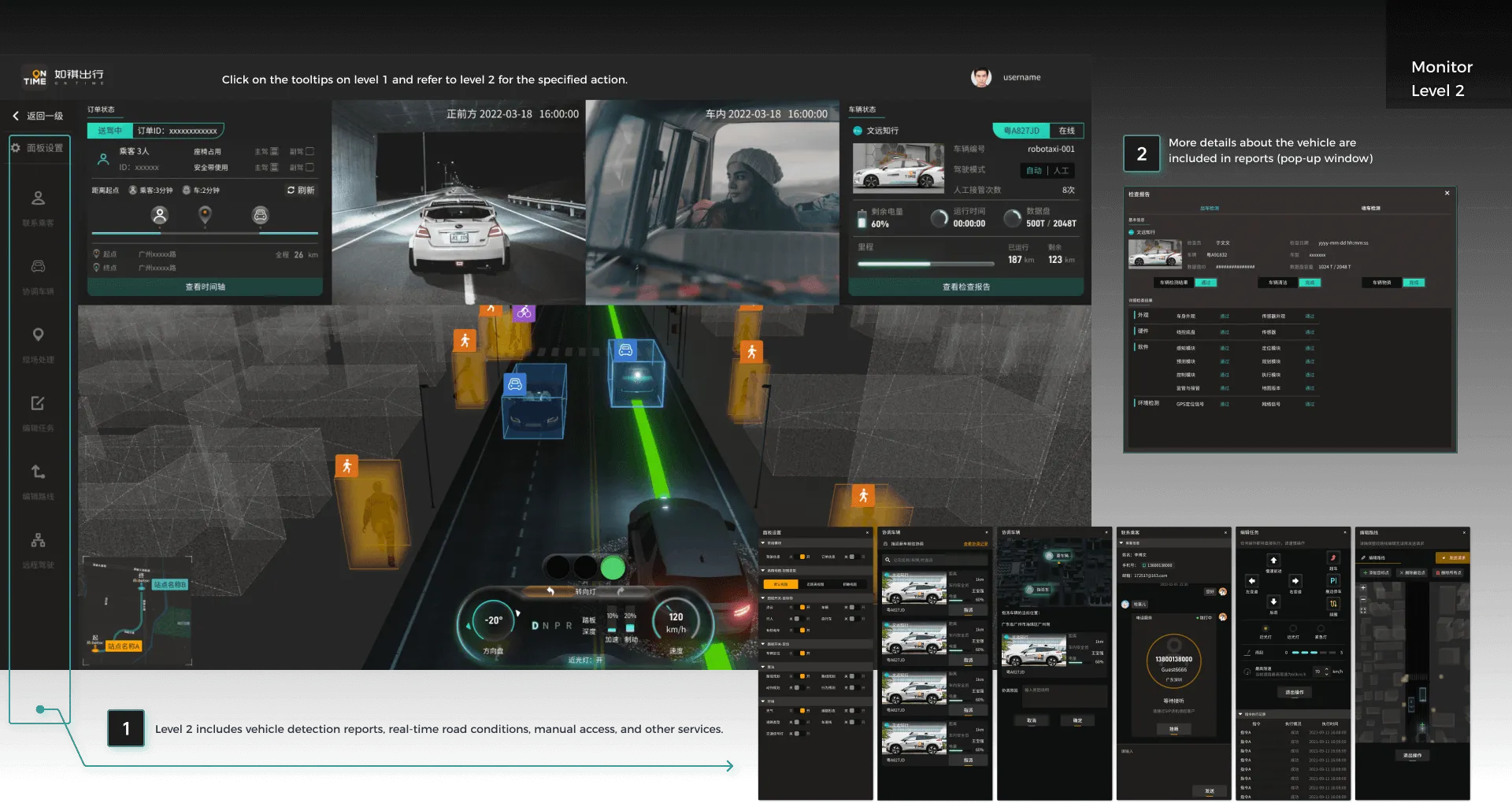Select the 送驾中 order status tab
The width and height of the screenshot is (1512, 803).
point(109,131)
